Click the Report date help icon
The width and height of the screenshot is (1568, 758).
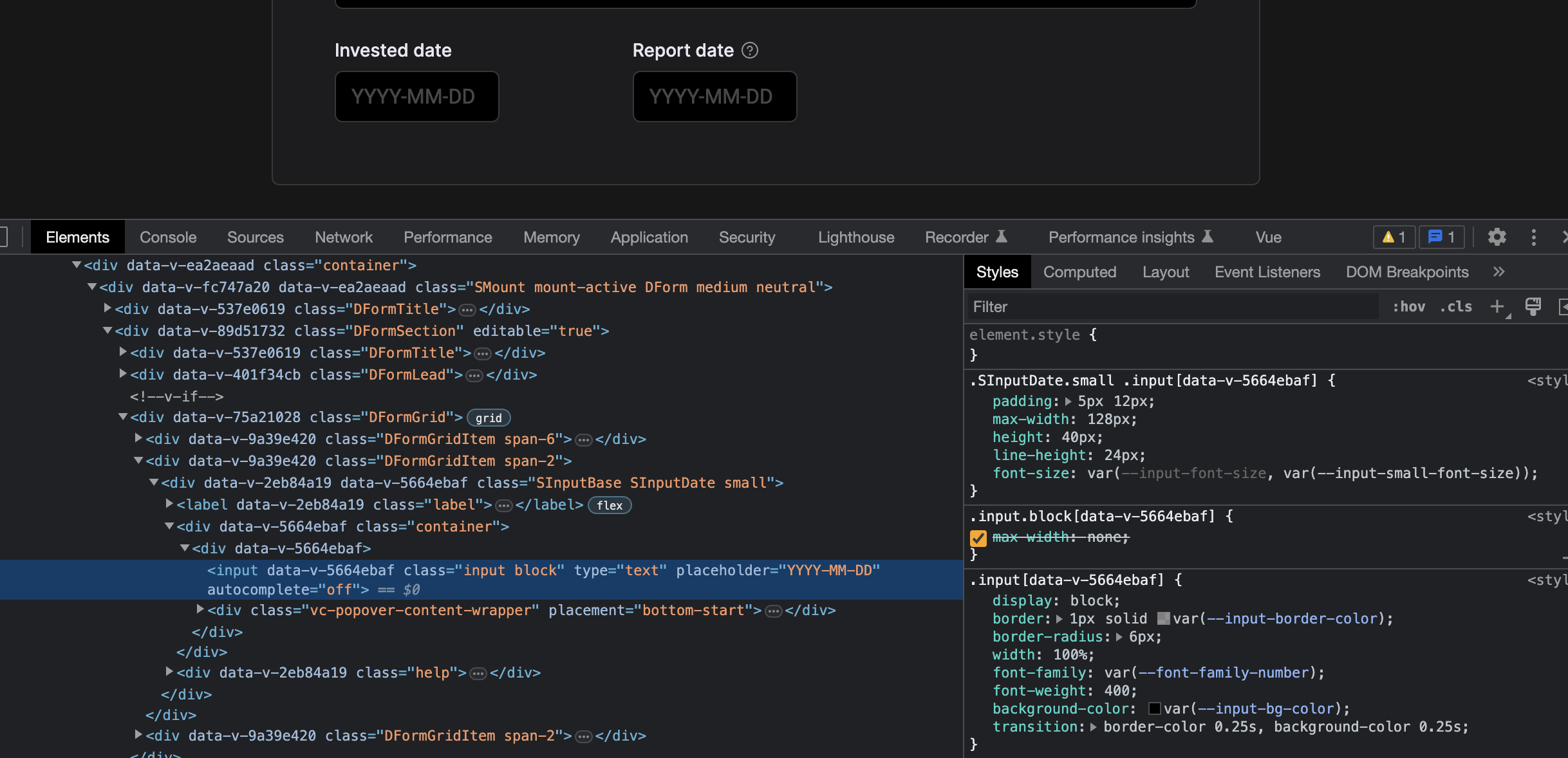point(750,50)
